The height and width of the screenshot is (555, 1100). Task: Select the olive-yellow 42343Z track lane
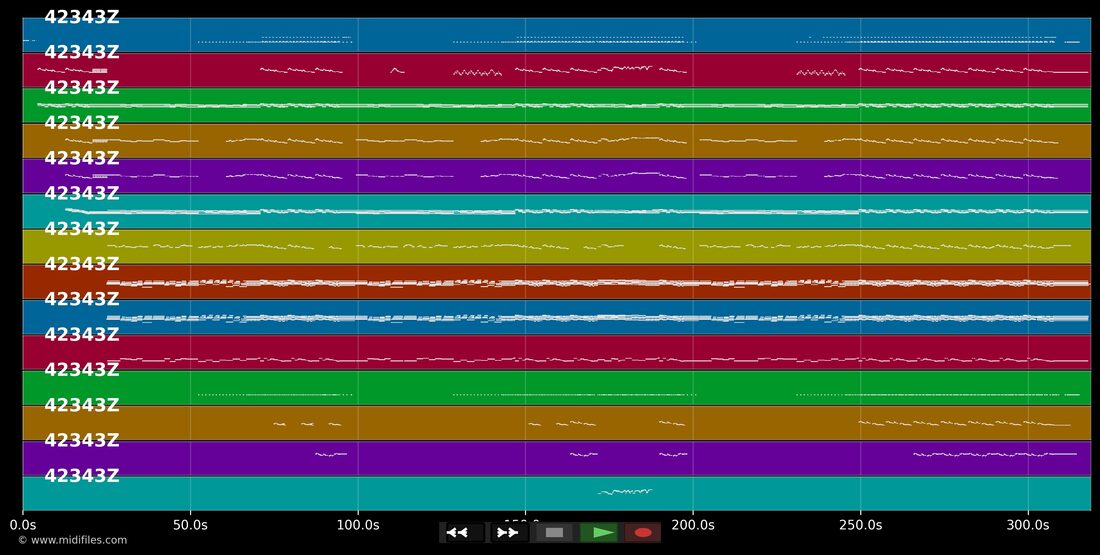pyautogui.click(x=556, y=246)
